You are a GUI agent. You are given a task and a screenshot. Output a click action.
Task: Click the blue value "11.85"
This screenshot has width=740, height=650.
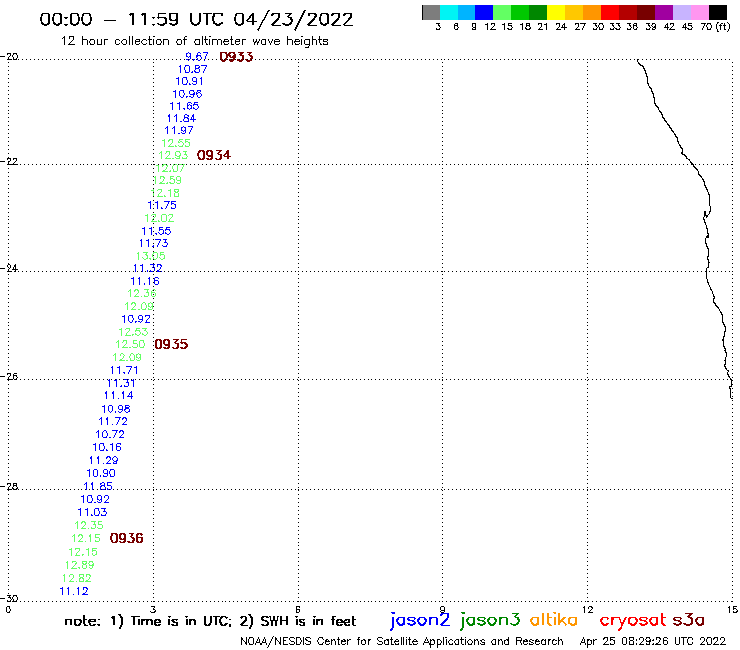coord(98,486)
